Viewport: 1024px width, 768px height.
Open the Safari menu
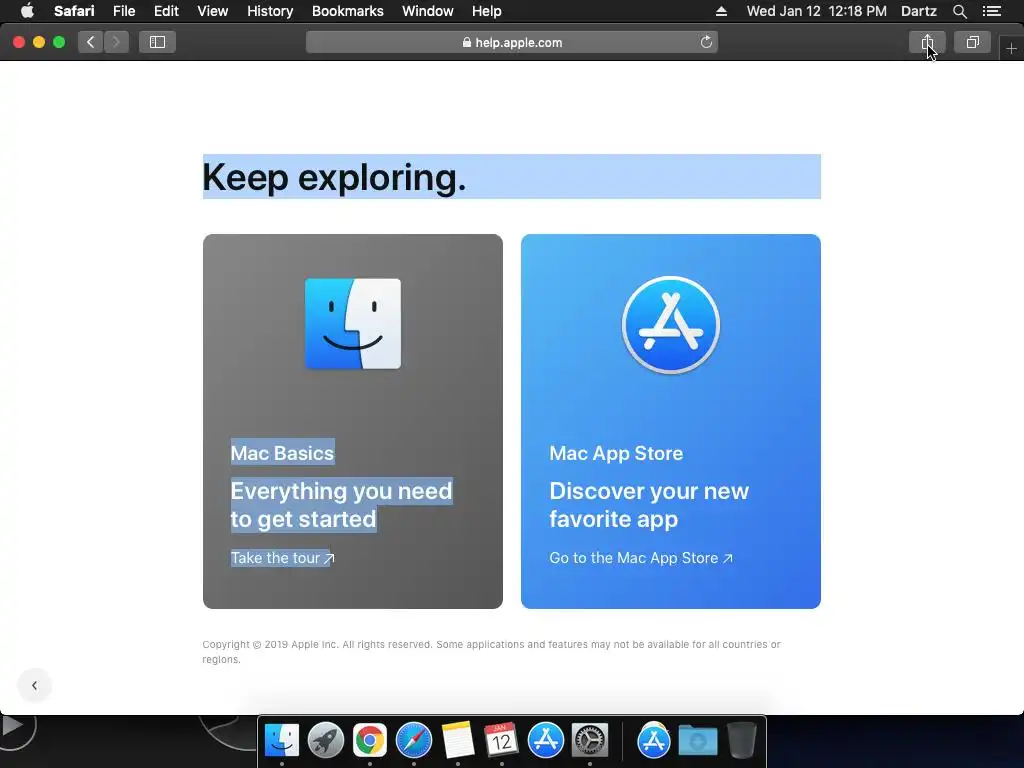74,11
